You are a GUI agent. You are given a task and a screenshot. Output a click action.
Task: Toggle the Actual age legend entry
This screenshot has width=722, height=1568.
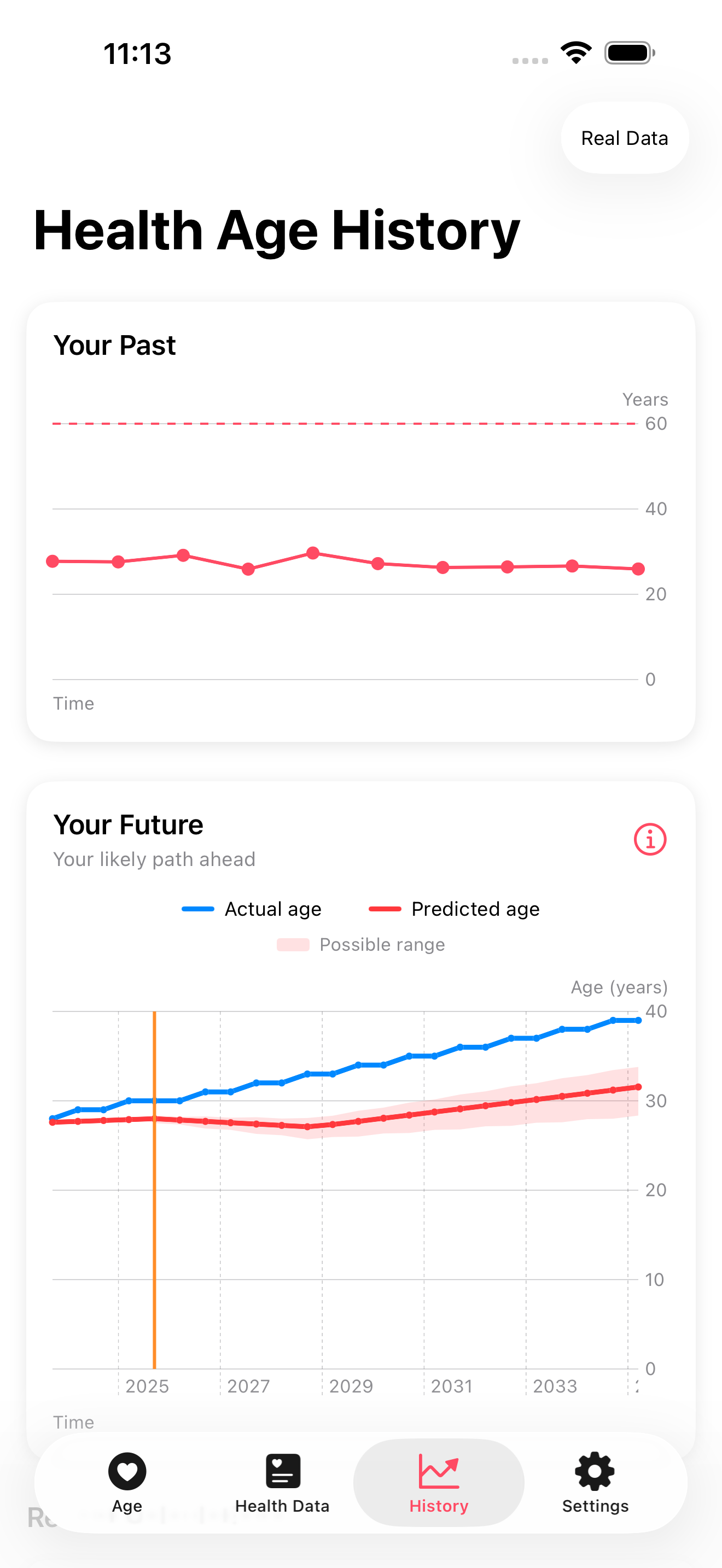point(252,909)
